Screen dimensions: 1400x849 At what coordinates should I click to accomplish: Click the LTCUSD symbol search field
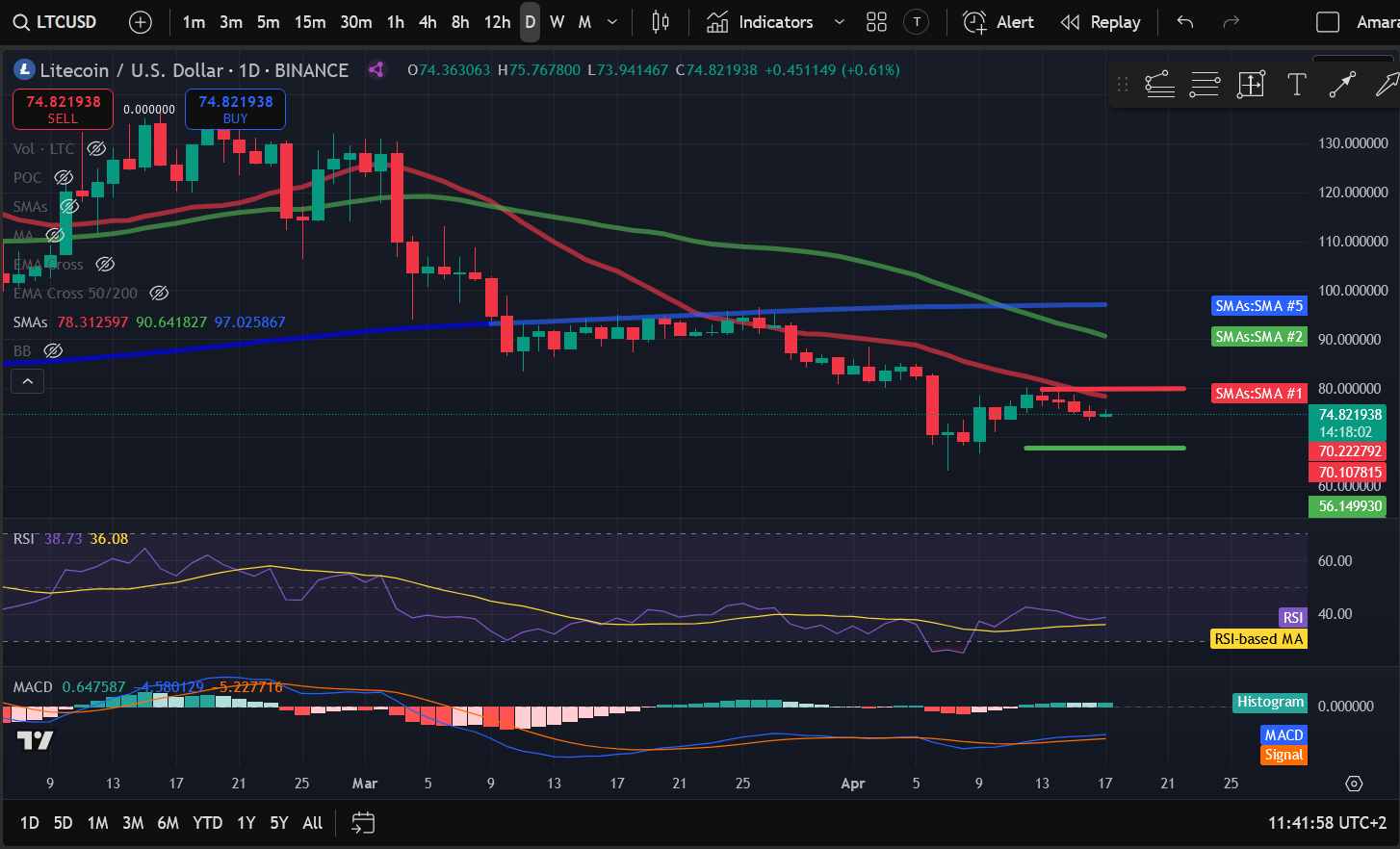(56, 22)
